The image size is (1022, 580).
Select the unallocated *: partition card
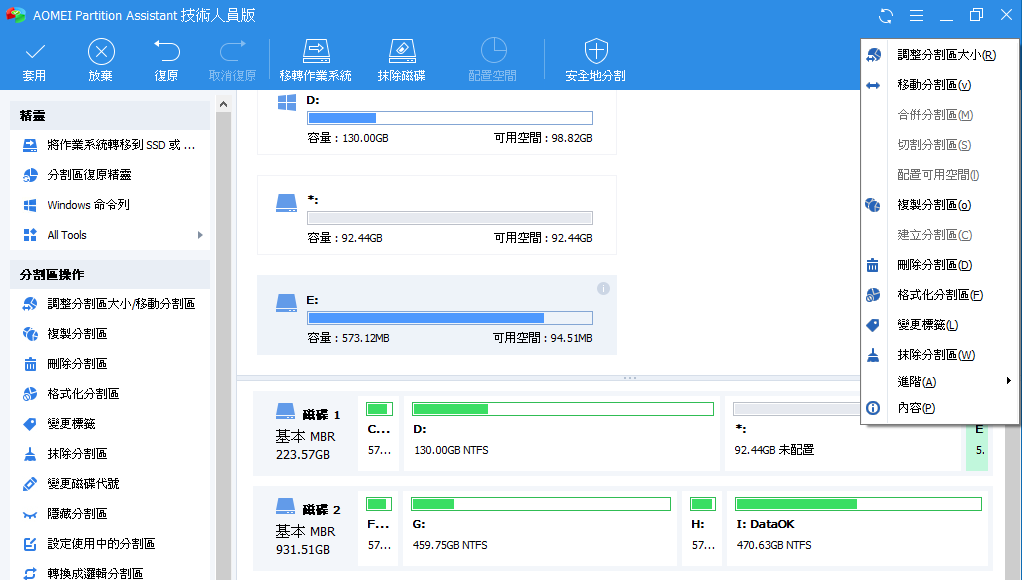[437, 215]
